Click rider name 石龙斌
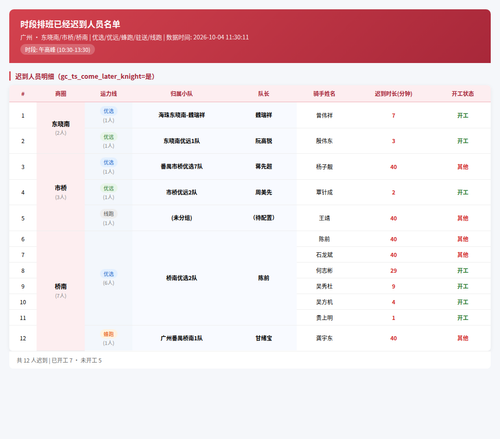This screenshot has width=500, height=439. click(324, 255)
